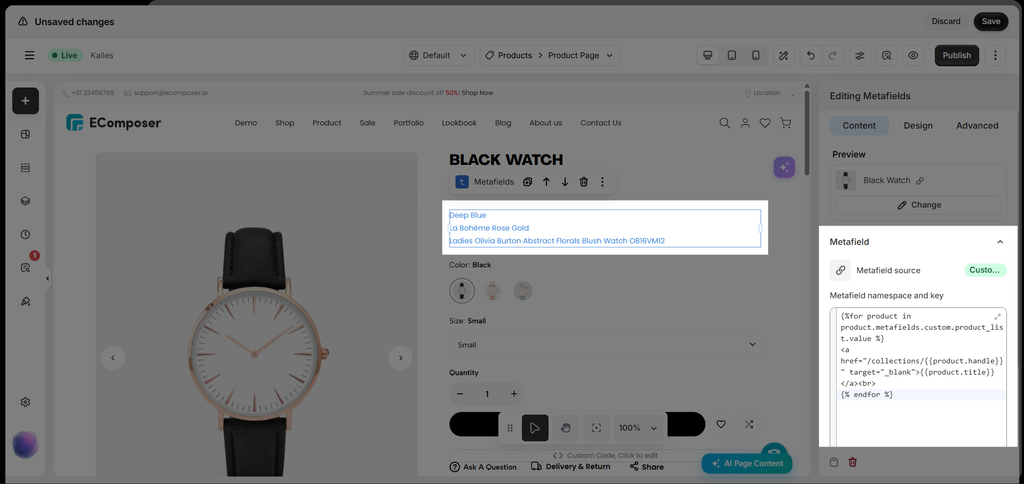The width and height of the screenshot is (1024, 484).
Task: Redo the last change
Action: pos(832,56)
